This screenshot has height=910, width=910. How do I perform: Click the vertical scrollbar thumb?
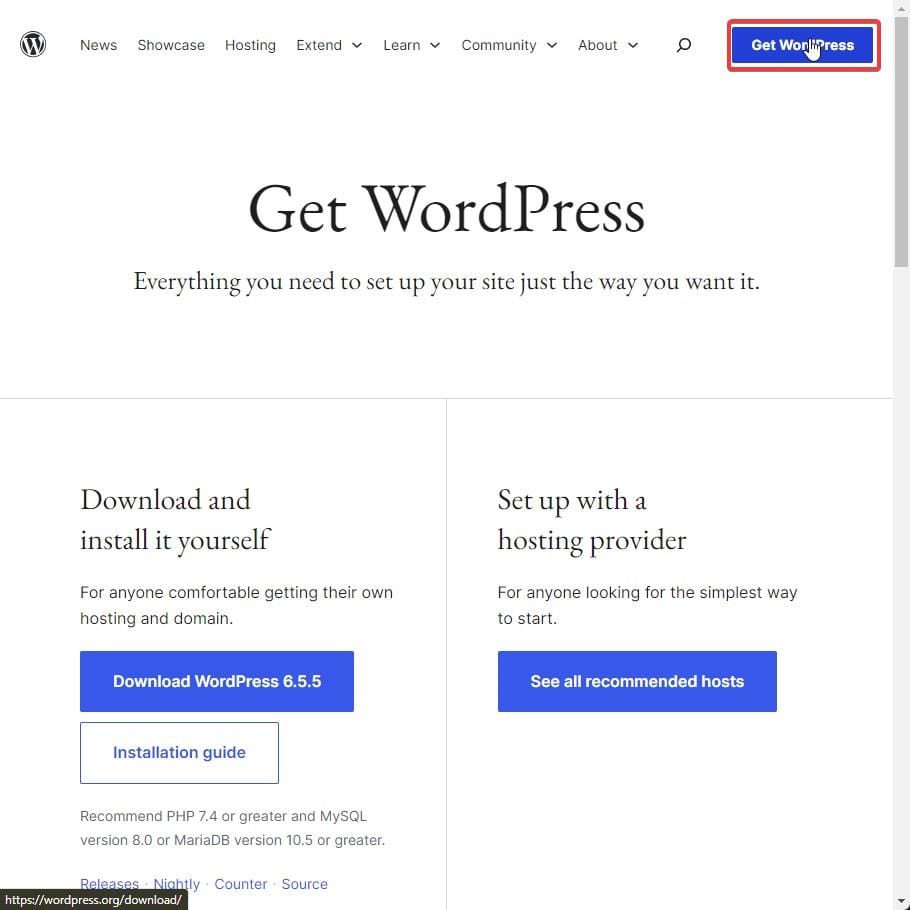(901, 141)
